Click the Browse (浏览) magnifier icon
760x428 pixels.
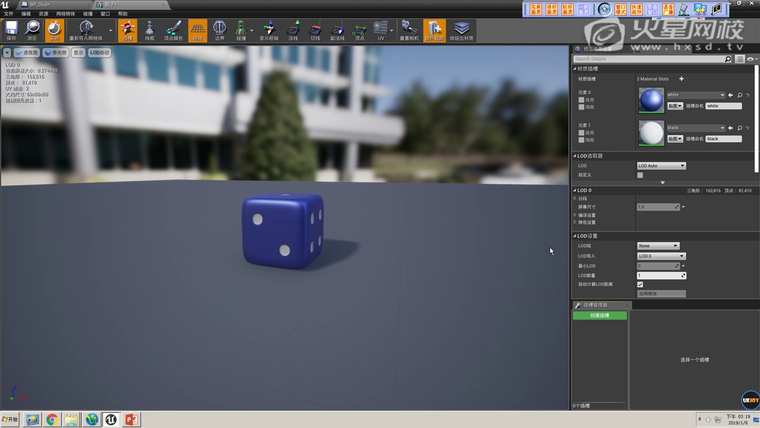tap(32, 30)
